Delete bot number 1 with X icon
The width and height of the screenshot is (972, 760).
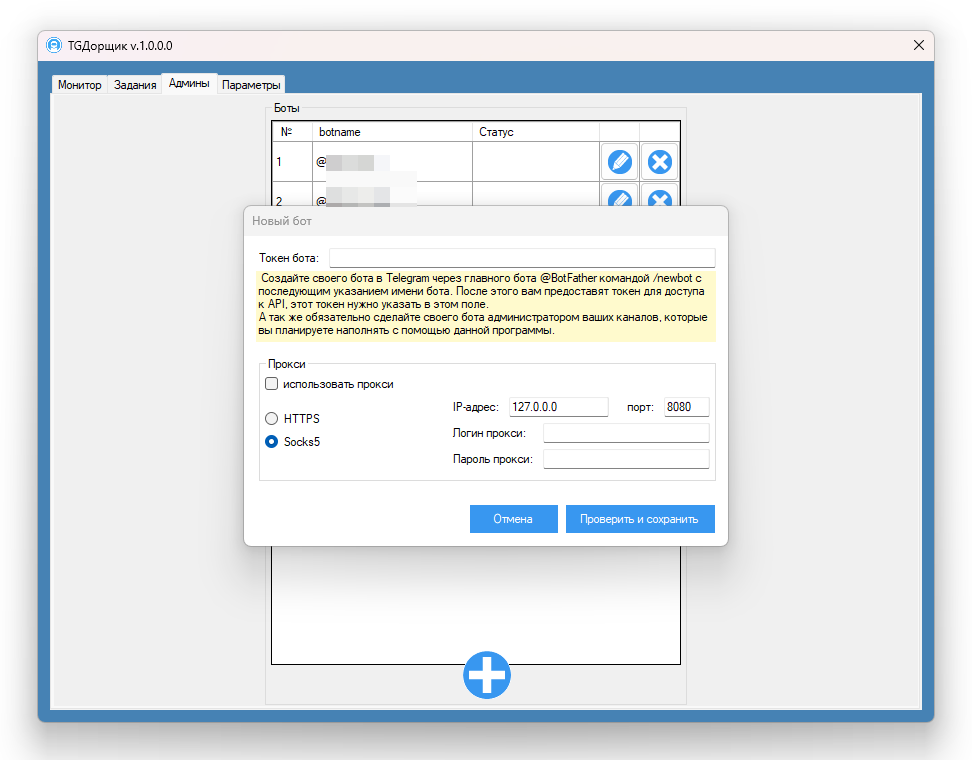[660, 162]
